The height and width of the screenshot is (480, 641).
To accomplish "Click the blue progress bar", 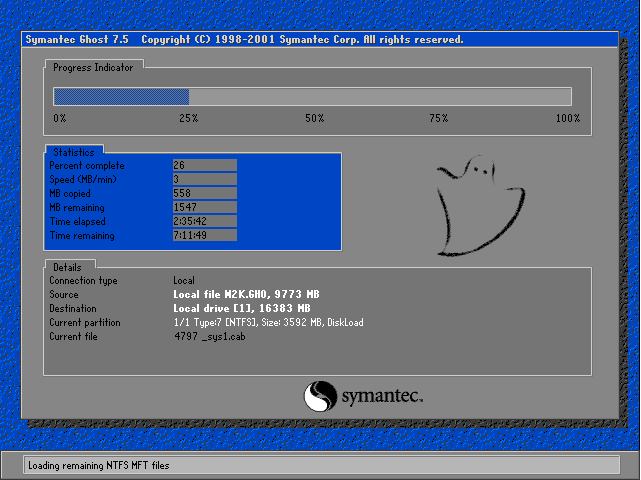I will point(121,97).
